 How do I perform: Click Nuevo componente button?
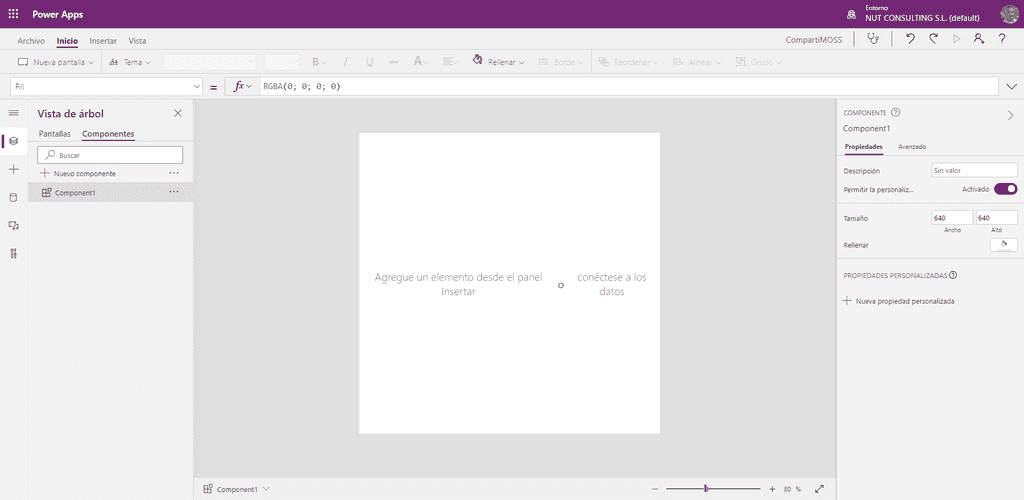[x=78, y=174]
